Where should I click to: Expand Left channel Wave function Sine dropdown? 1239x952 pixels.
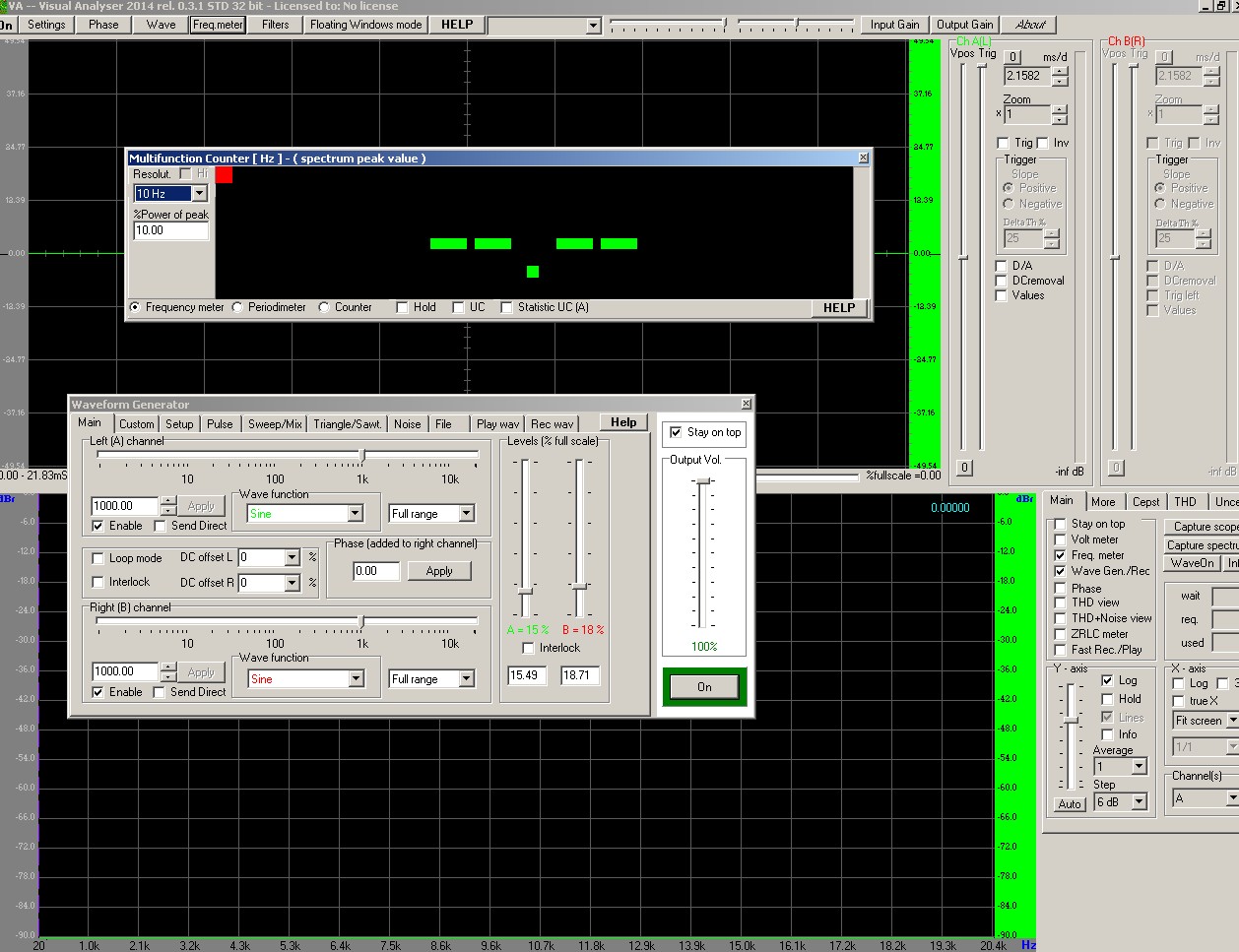(x=355, y=514)
